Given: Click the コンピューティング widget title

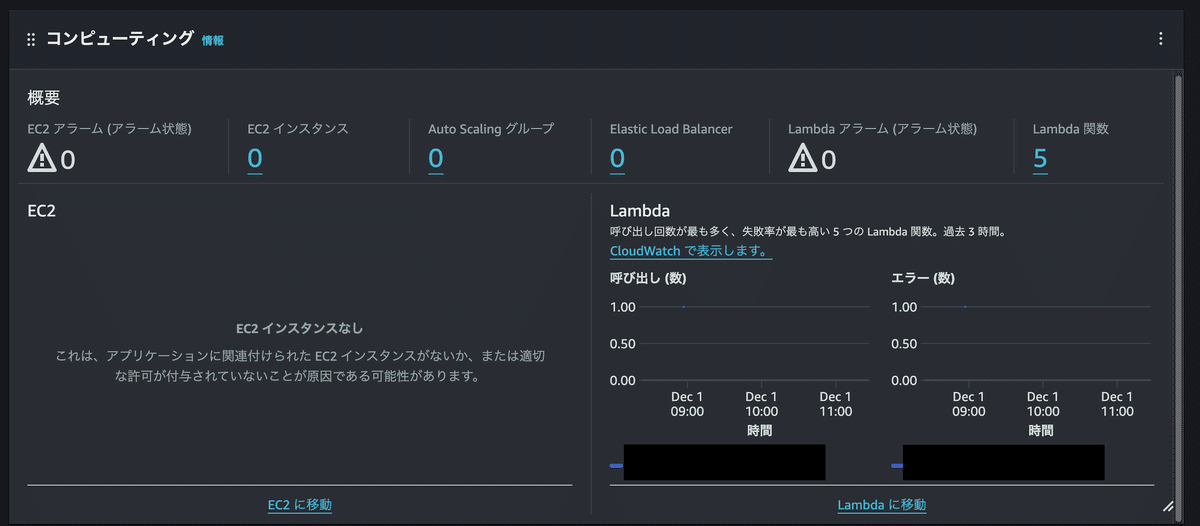Looking at the screenshot, I should pos(120,39).
